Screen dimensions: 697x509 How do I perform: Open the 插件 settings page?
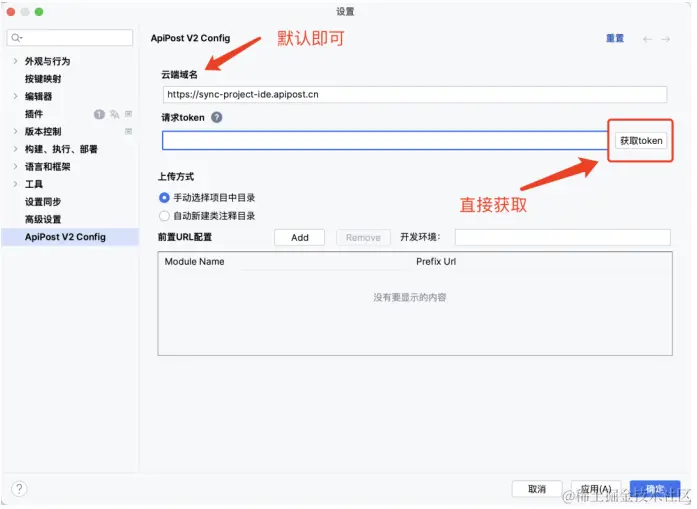pos(34,115)
